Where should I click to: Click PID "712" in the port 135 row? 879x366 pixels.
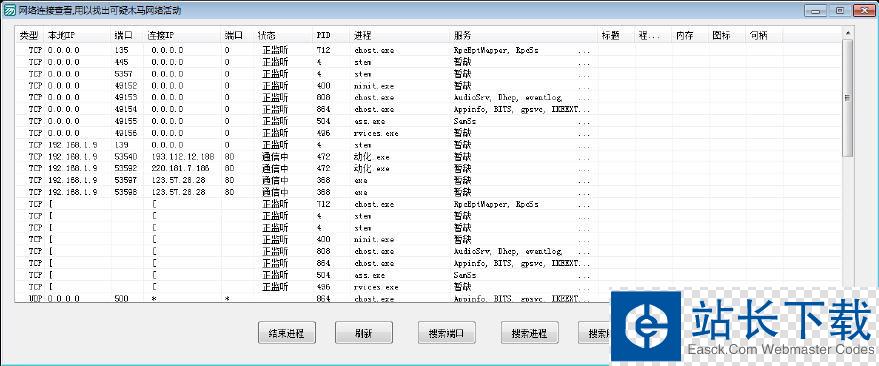tap(323, 50)
